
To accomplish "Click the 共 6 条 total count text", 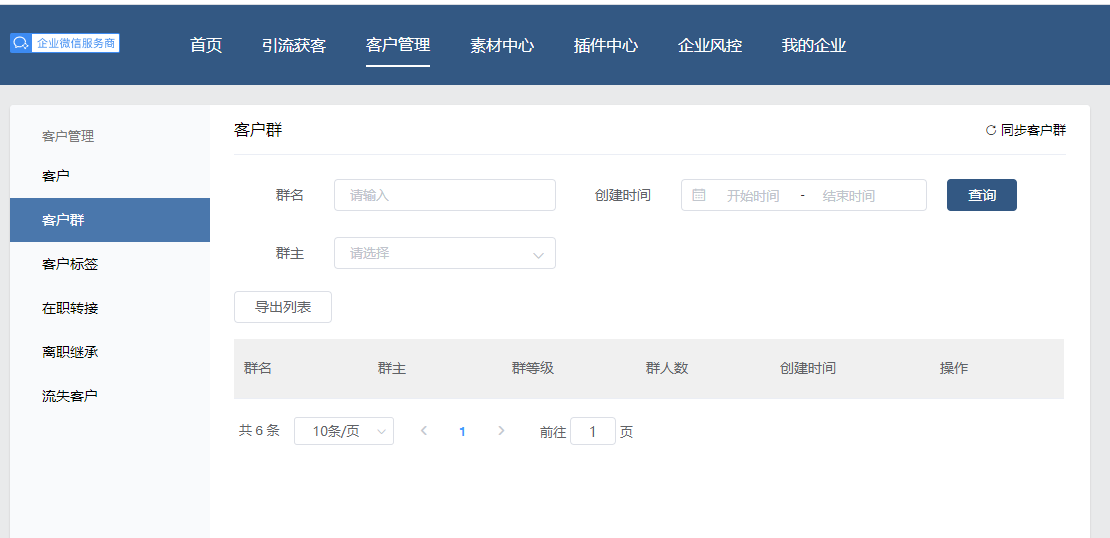I will (259, 430).
